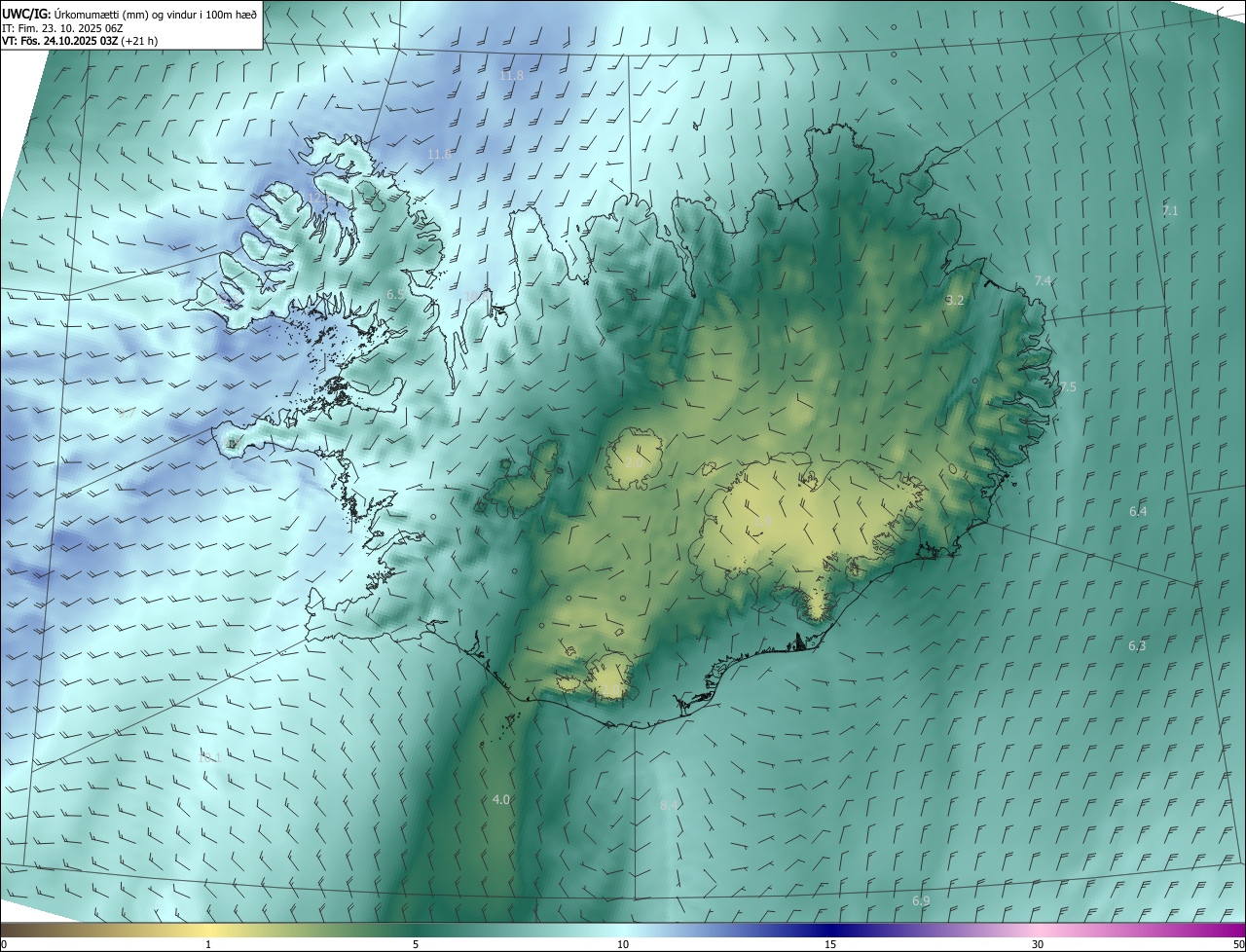
Task: Click the 7.5 value label by the East Fjords
Action: [1068, 387]
